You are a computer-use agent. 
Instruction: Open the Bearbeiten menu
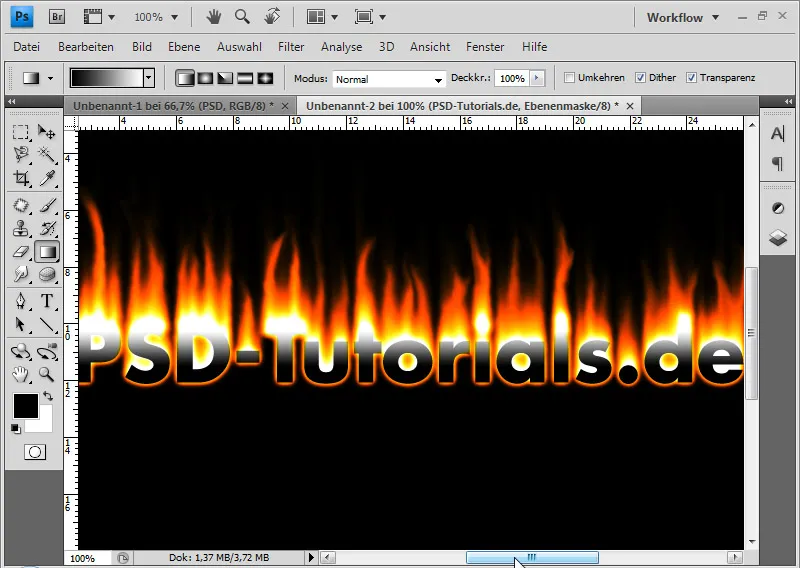[86, 46]
